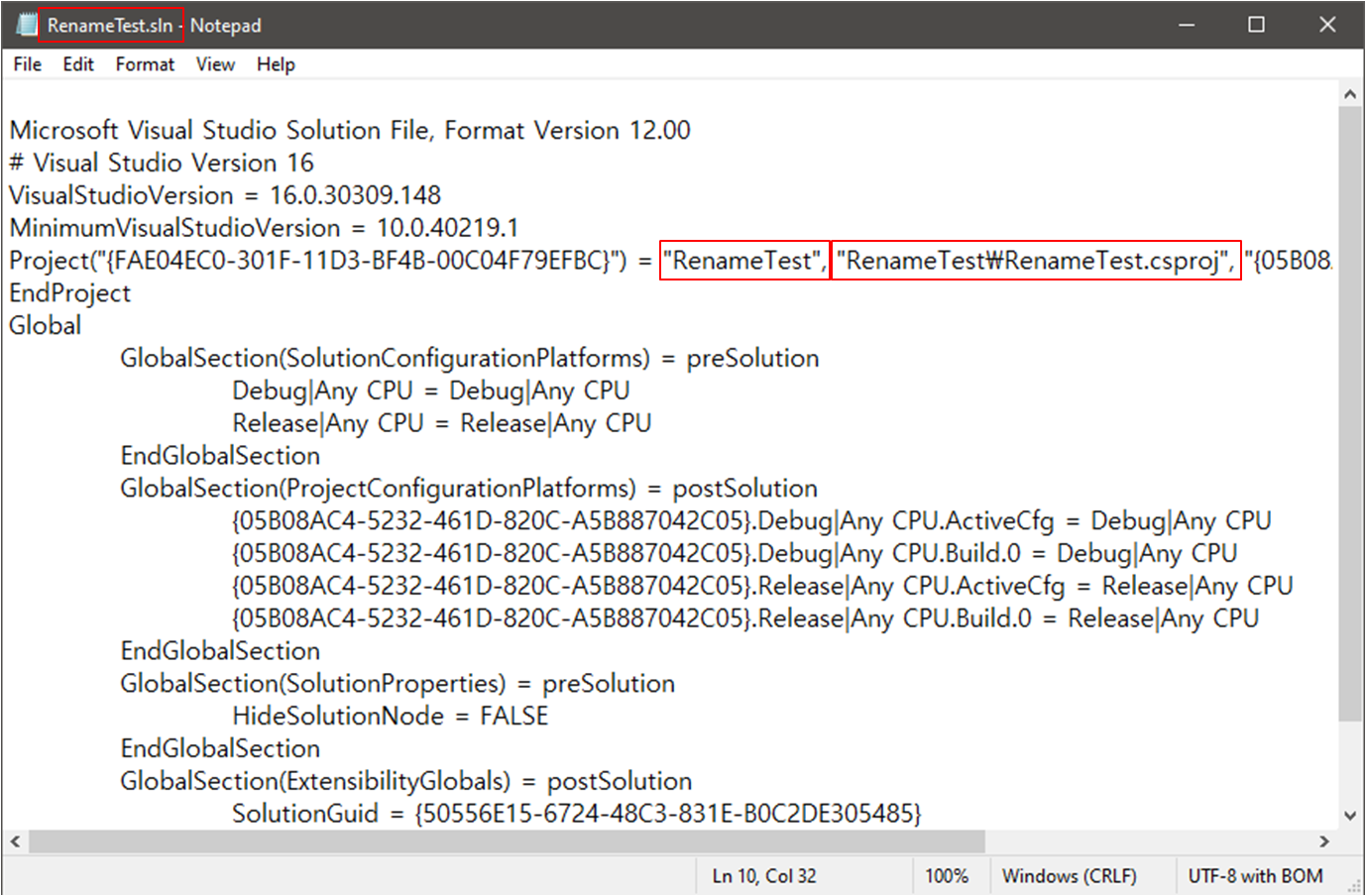Click the 'MinimumVisualStudioVersion = 10.0.40219.1' line
The width and height of the screenshot is (1366, 896).
pyautogui.click(x=264, y=228)
